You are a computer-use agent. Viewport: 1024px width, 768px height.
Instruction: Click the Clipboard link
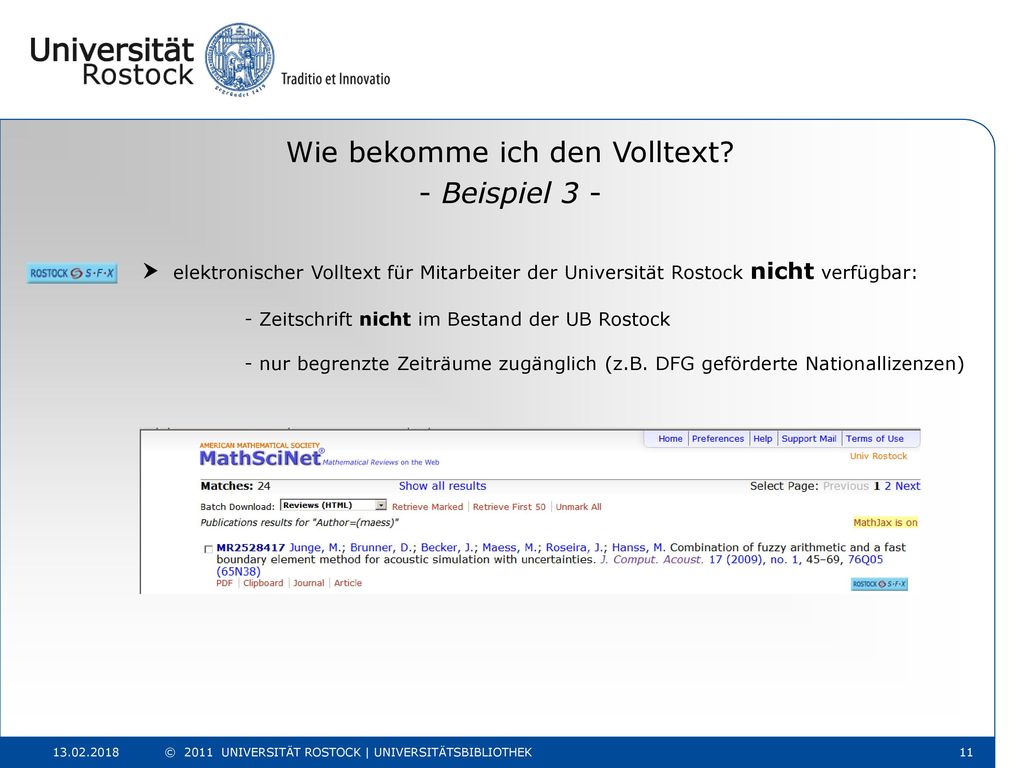point(263,583)
